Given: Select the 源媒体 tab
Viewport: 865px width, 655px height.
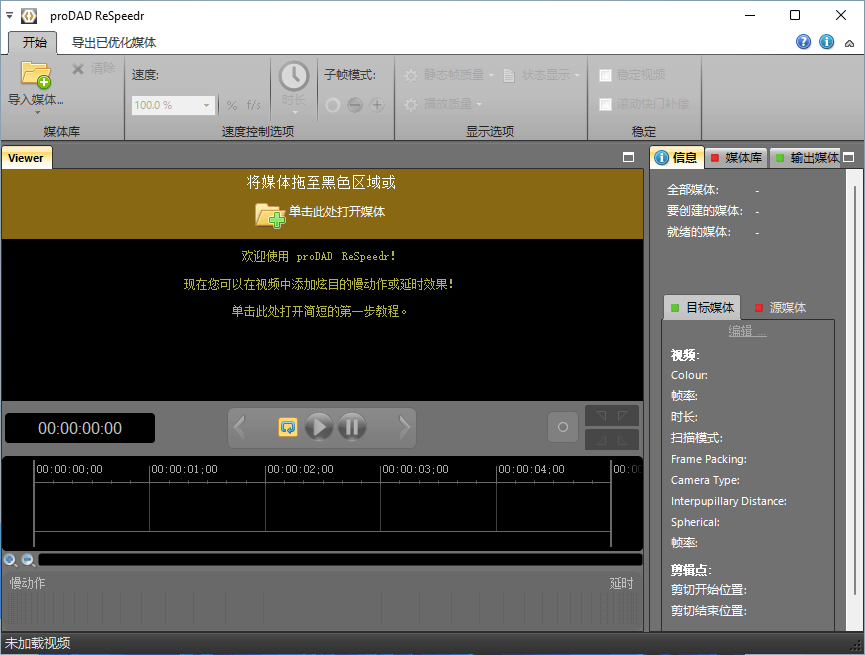Looking at the screenshot, I should pos(780,307).
